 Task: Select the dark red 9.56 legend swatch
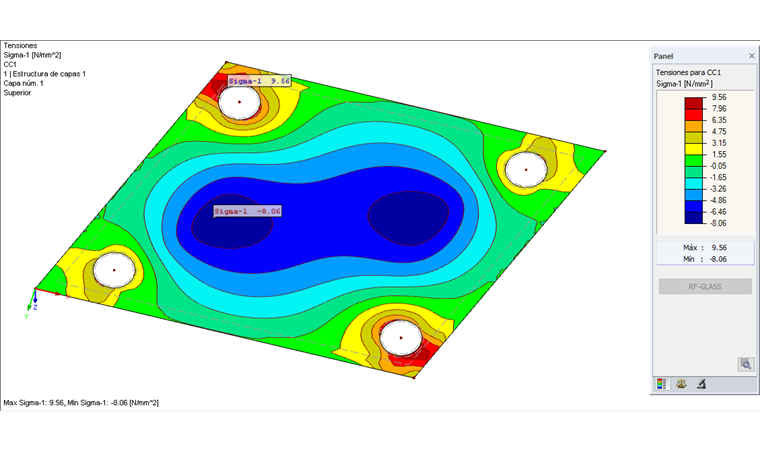click(x=694, y=103)
